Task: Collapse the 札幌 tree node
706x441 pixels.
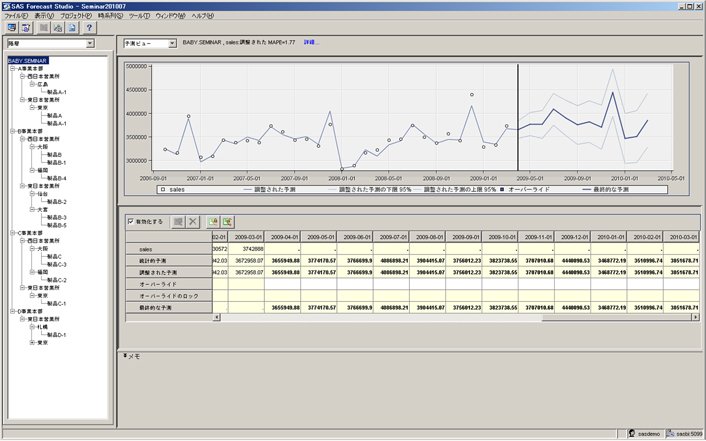Action: [x=32, y=327]
